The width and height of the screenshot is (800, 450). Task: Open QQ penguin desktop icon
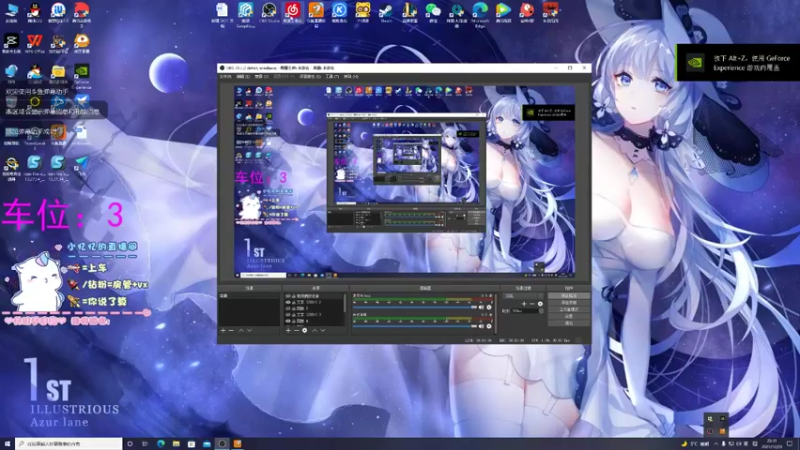35,11
